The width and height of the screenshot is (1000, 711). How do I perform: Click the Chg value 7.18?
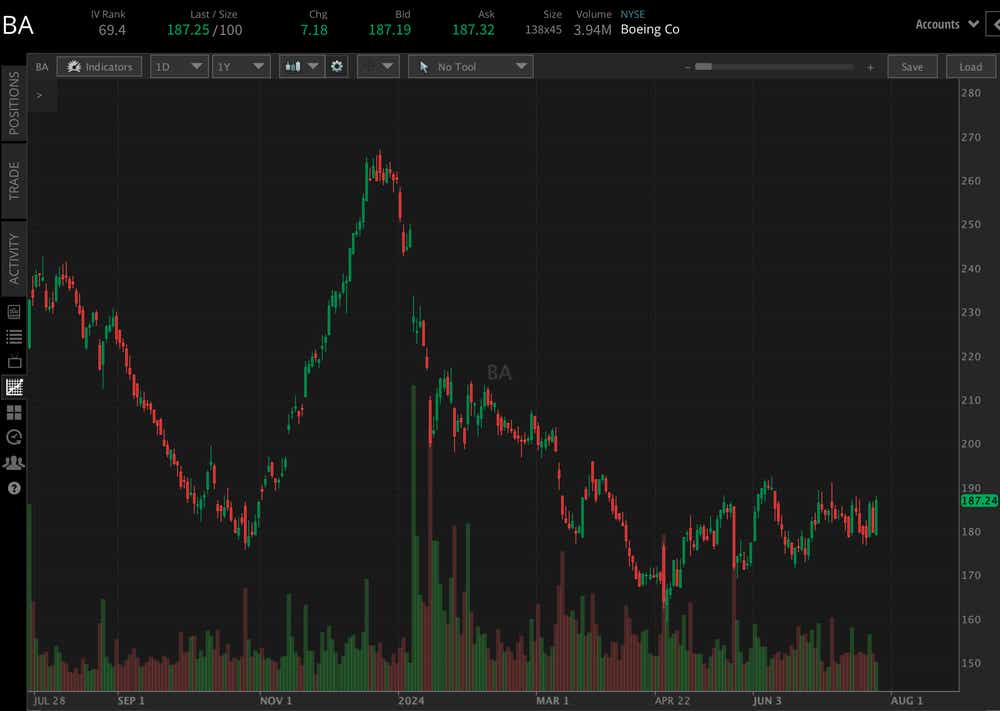point(314,30)
